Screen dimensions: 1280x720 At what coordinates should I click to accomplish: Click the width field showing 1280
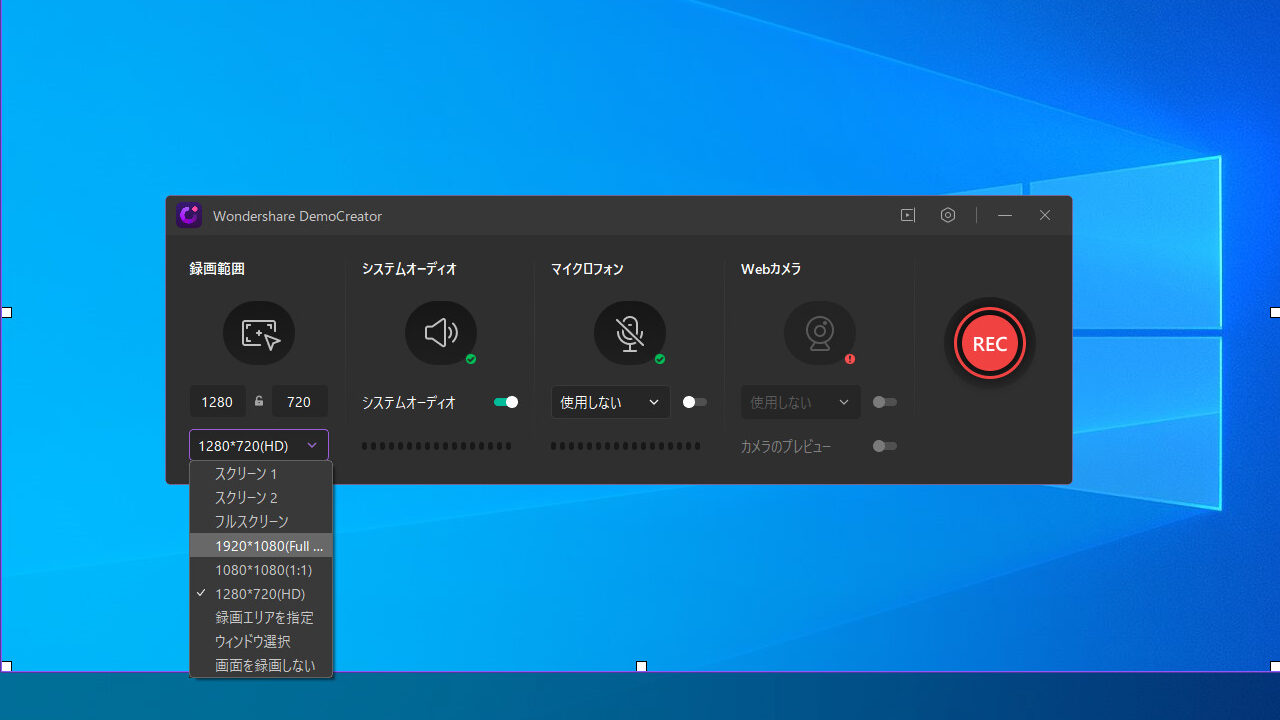coord(217,402)
